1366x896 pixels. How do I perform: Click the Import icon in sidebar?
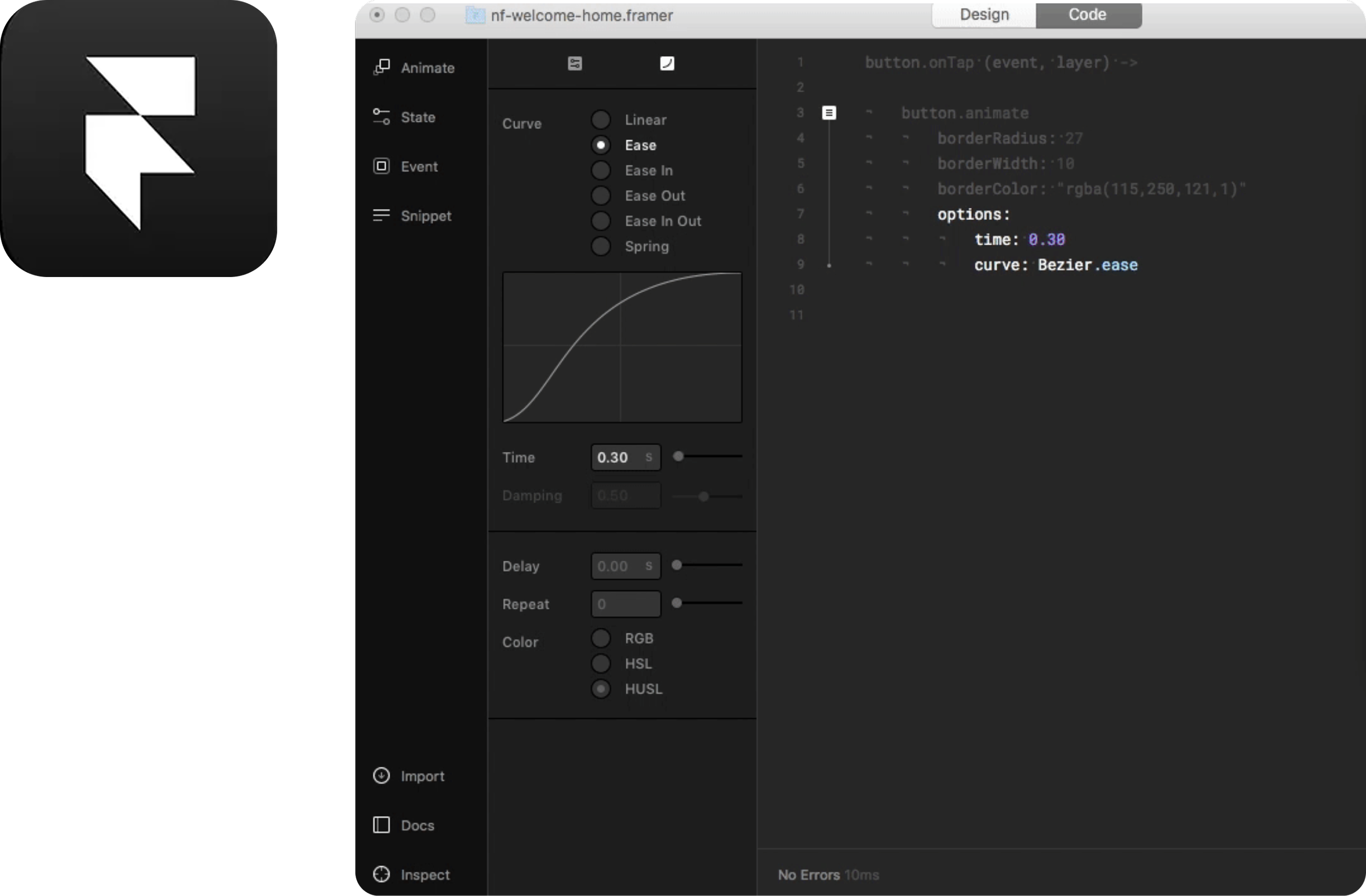point(382,775)
